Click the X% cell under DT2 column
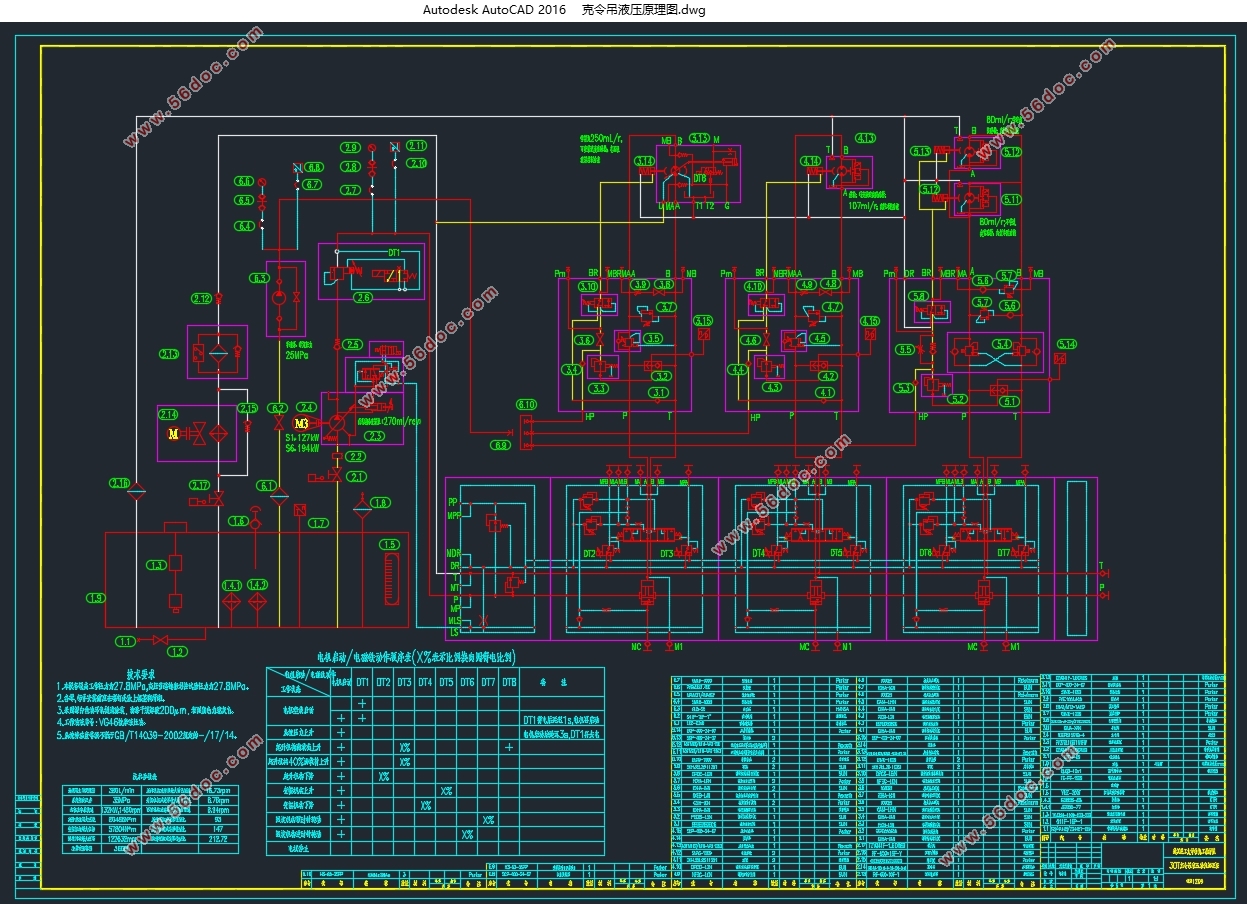Viewport: 1247px width, 904px height. click(383, 776)
